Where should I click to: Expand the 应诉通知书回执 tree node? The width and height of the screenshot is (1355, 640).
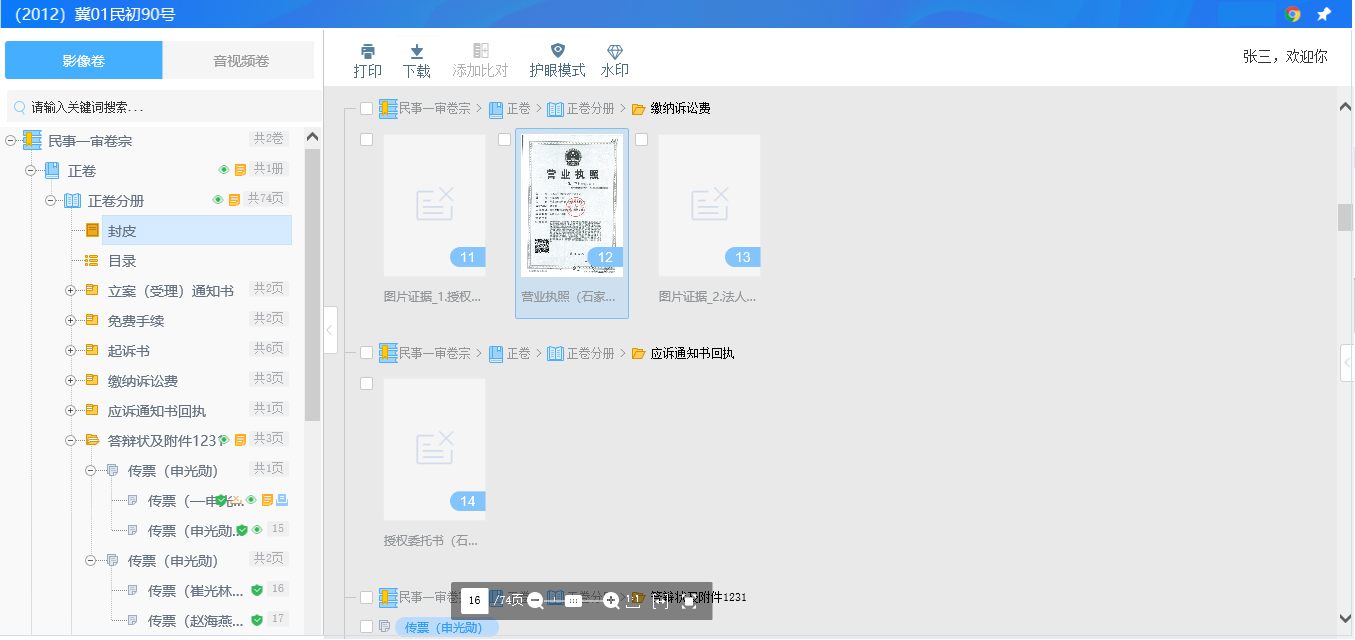click(x=71, y=411)
